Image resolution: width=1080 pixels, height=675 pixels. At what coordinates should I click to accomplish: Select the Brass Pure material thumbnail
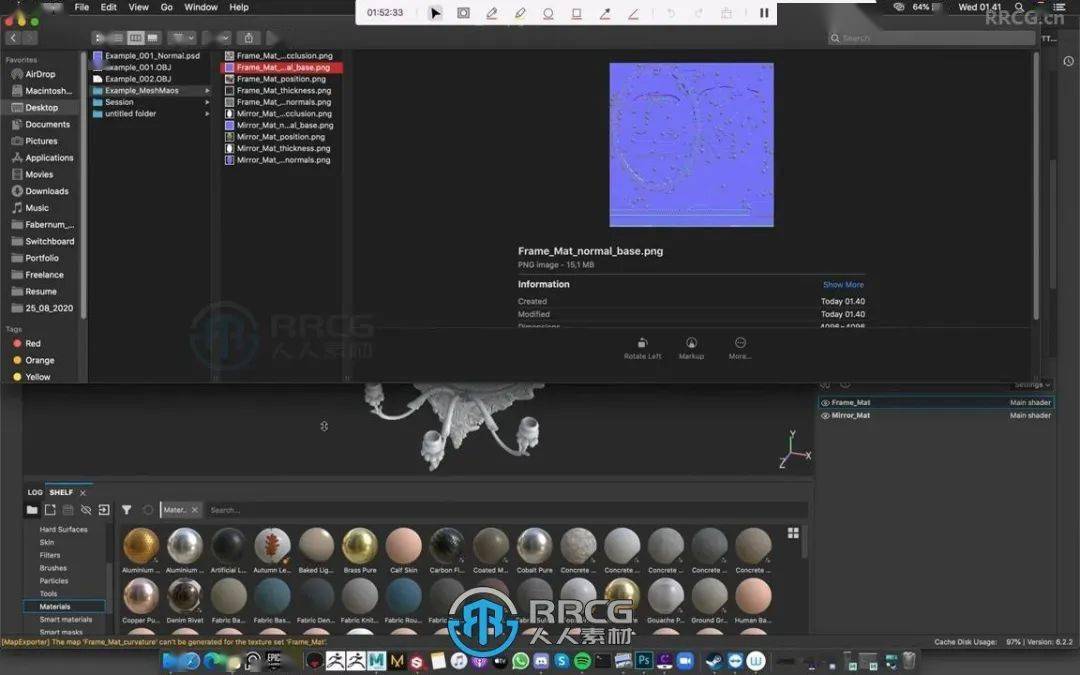point(359,546)
